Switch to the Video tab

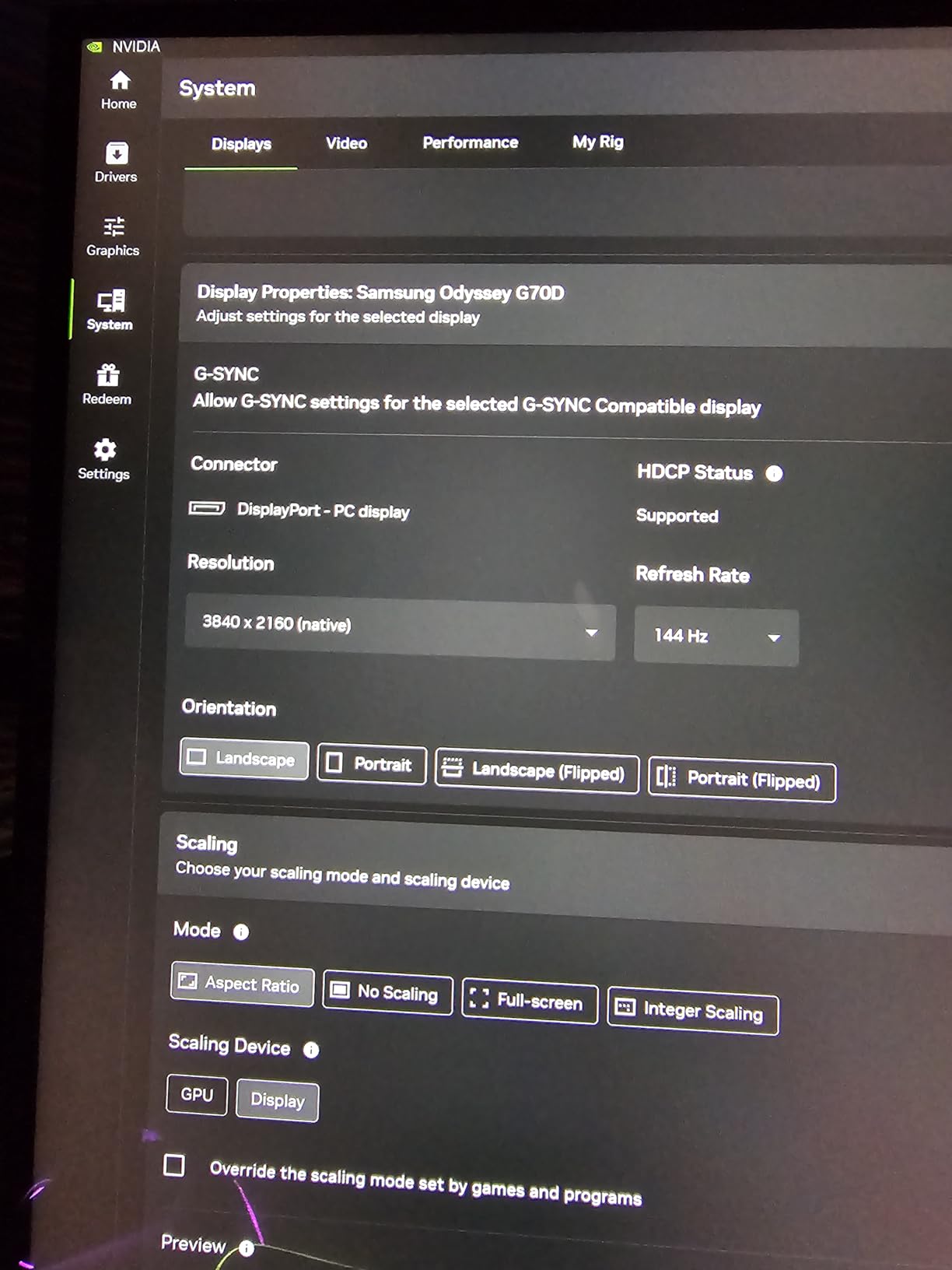click(x=346, y=143)
